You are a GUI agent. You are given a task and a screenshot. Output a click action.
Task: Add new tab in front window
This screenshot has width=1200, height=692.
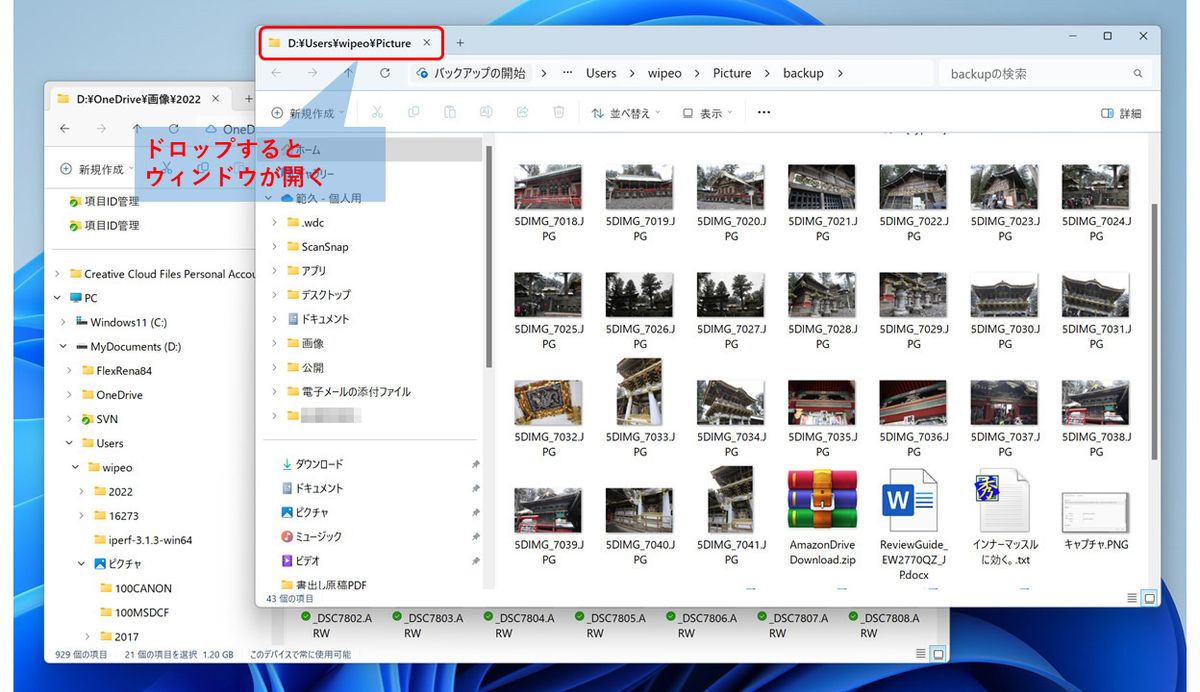[460, 43]
